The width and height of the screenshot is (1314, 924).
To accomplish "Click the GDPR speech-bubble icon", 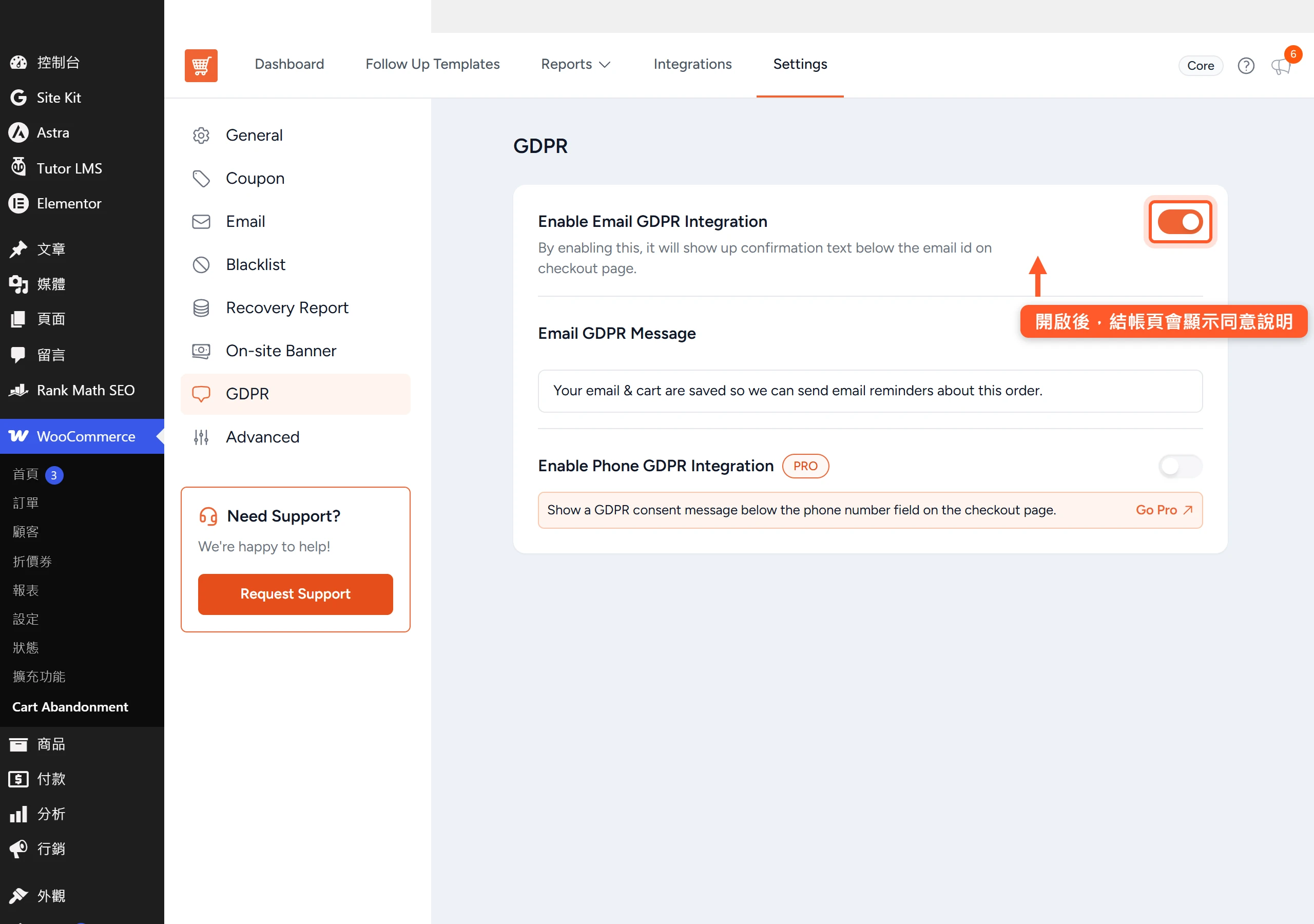I will [x=201, y=394].
